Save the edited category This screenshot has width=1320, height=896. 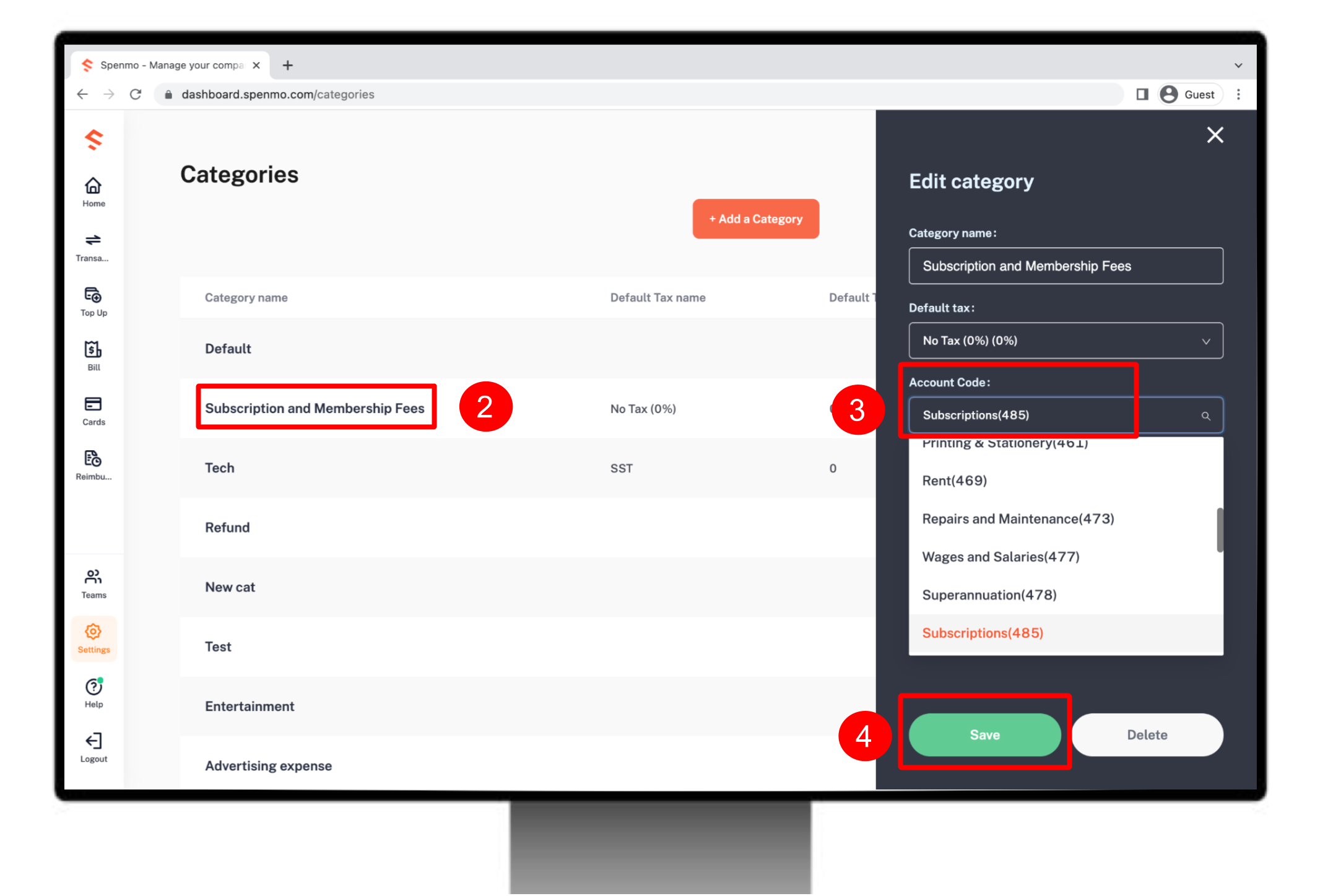click(984, 735)
